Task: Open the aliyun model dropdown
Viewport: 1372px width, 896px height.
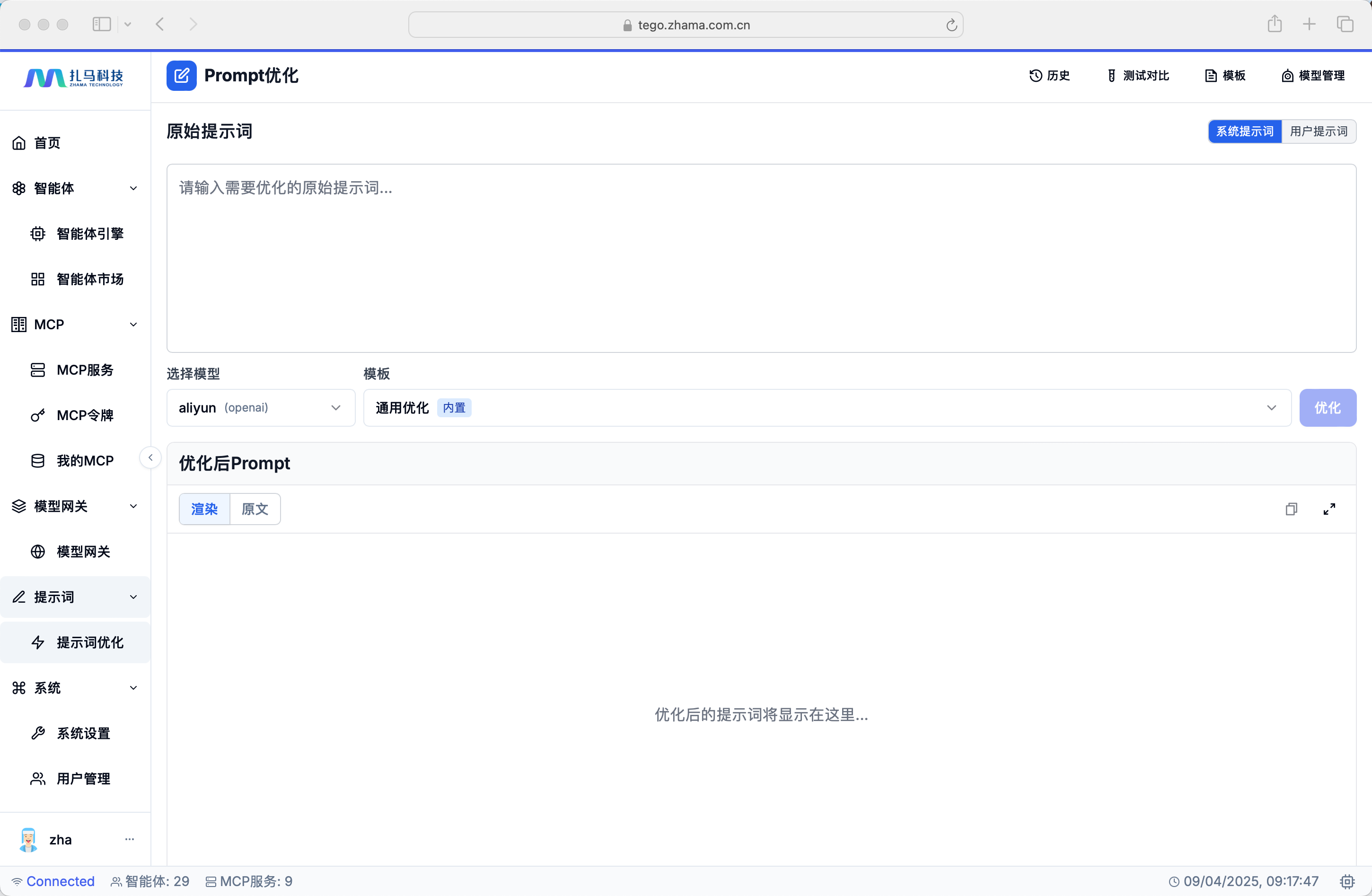Action: [261, 408]
